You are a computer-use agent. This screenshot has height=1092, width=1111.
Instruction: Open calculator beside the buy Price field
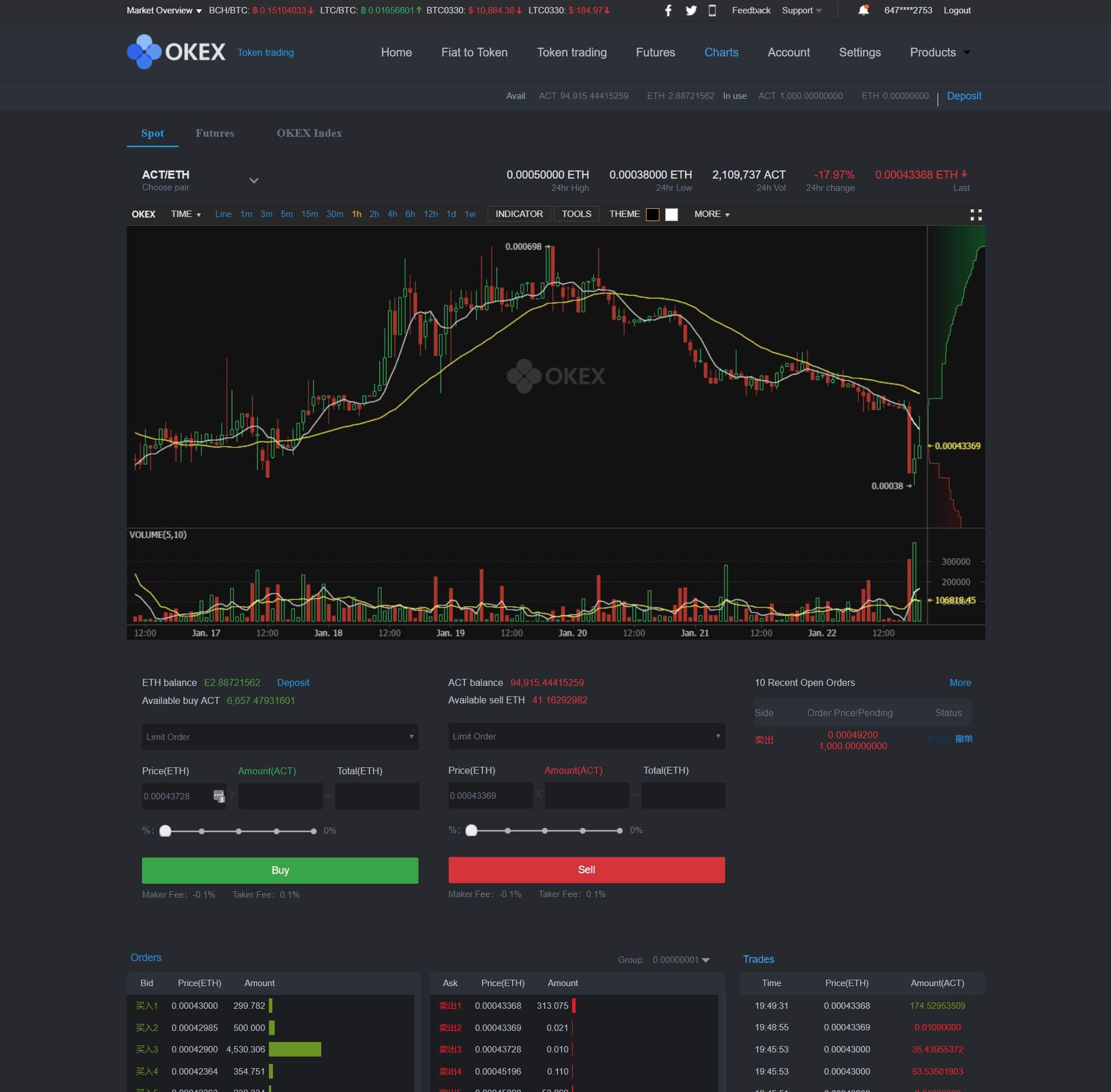point(219,796)
